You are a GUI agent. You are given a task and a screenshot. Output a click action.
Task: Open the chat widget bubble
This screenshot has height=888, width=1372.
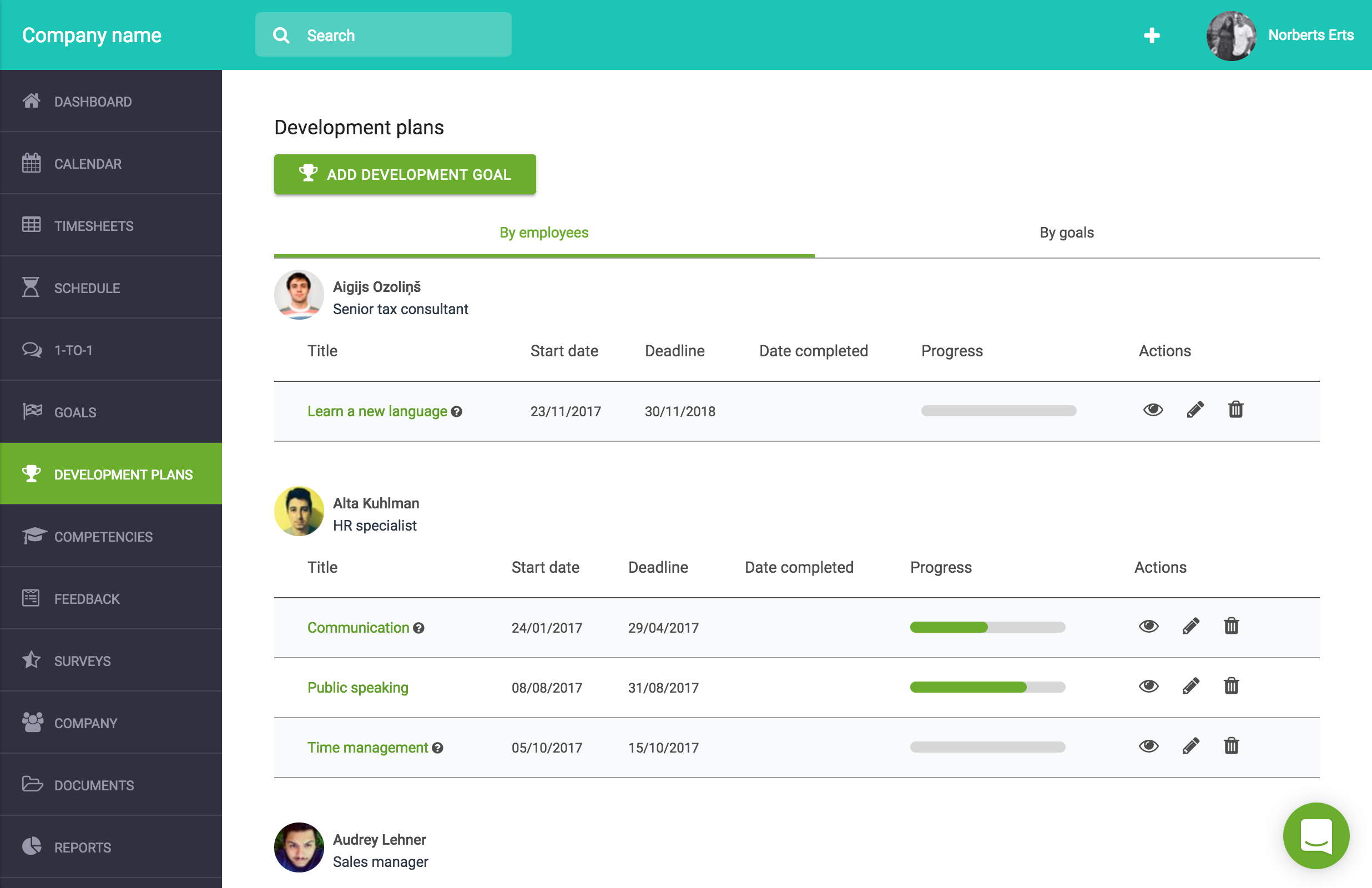click(x=1316, y=835)
